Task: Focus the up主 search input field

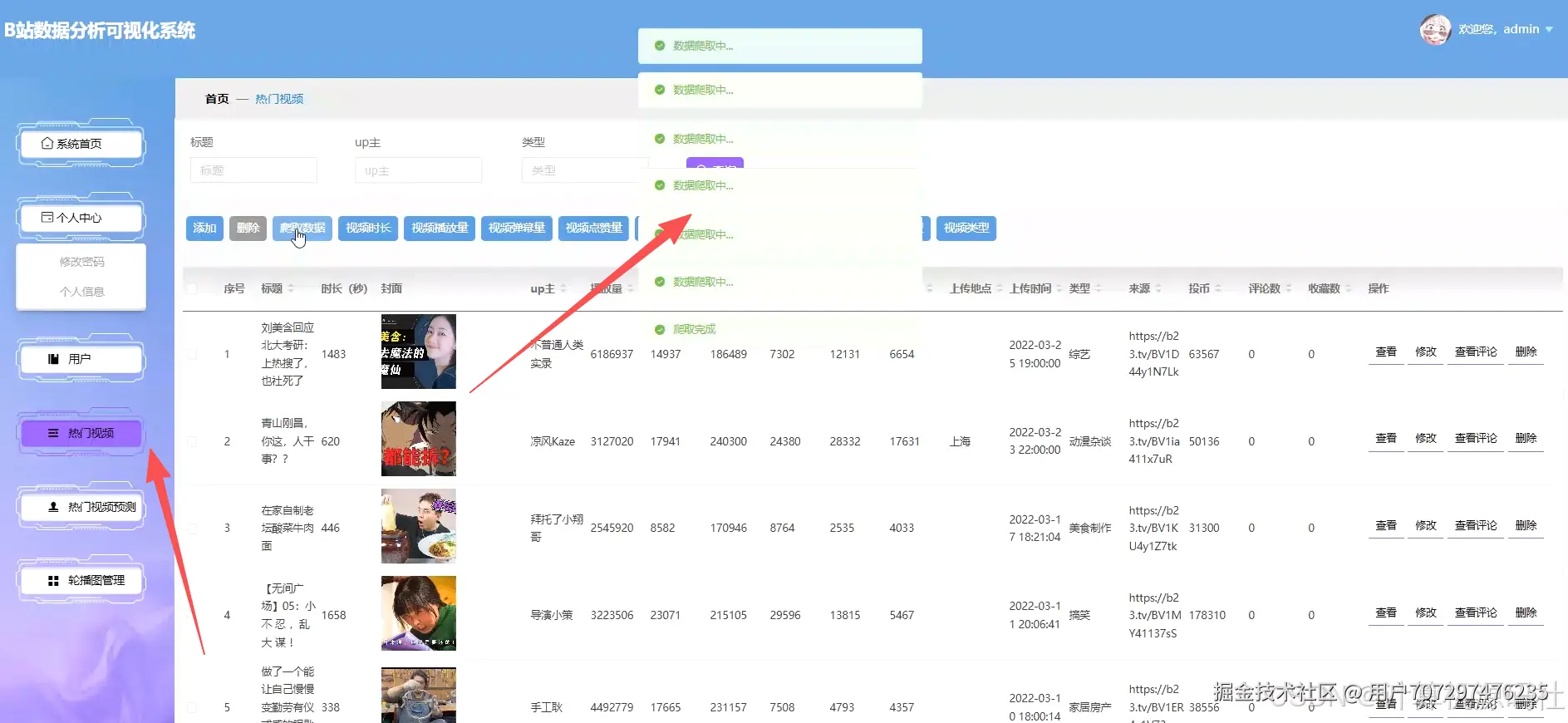Action: click(x=418, y=170)
